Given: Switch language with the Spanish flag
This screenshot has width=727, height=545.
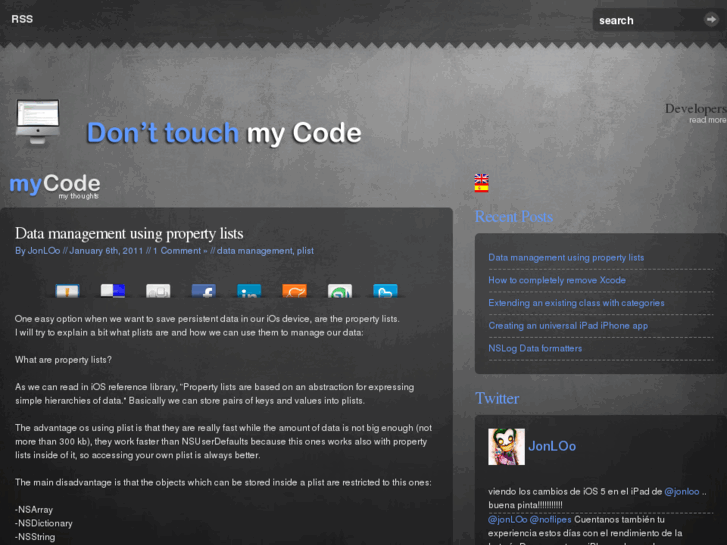Looking at the screenshot, I should [481, 188].
